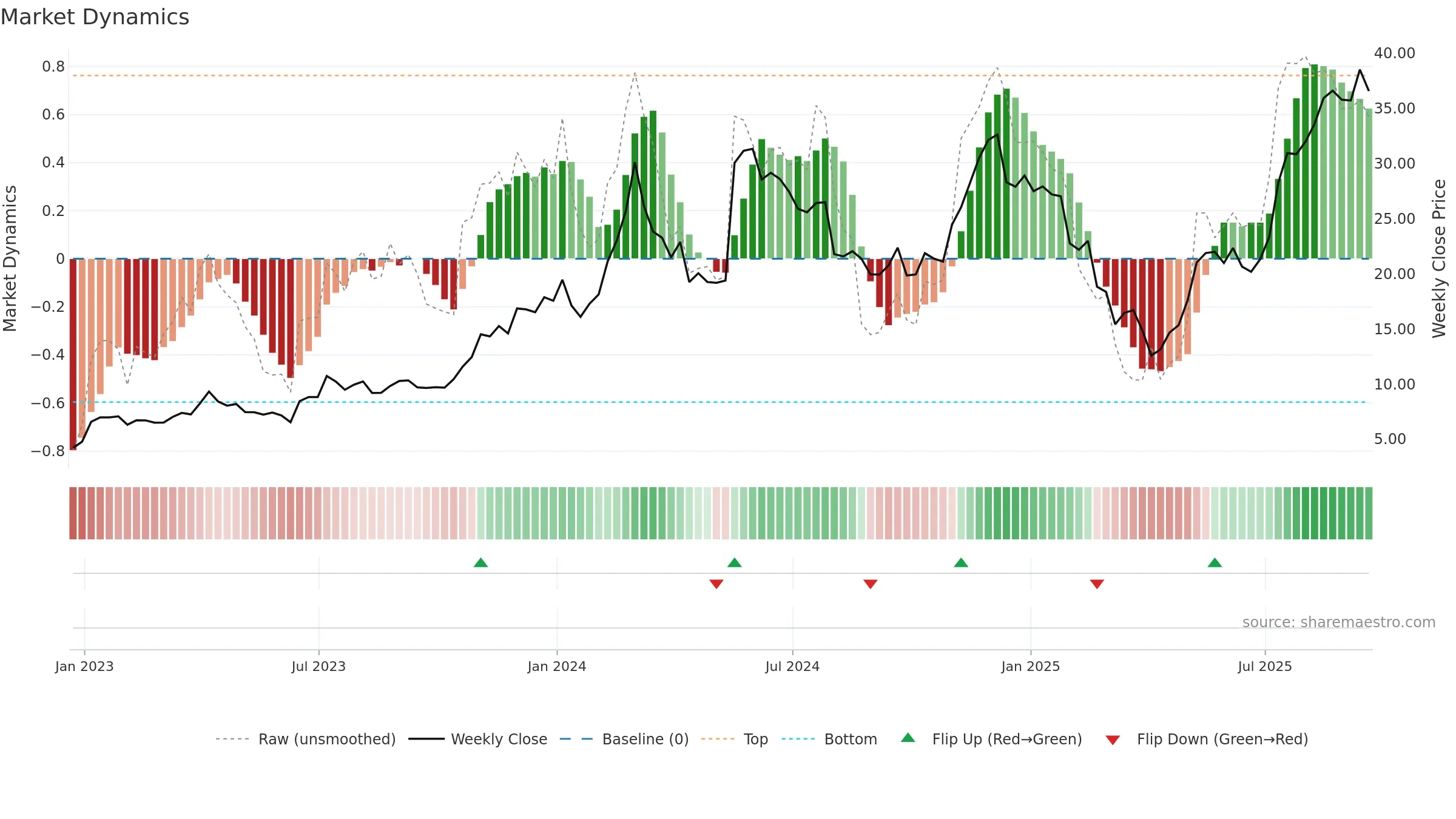Click the Weekly Close Price axis title

coord(1439,258)
